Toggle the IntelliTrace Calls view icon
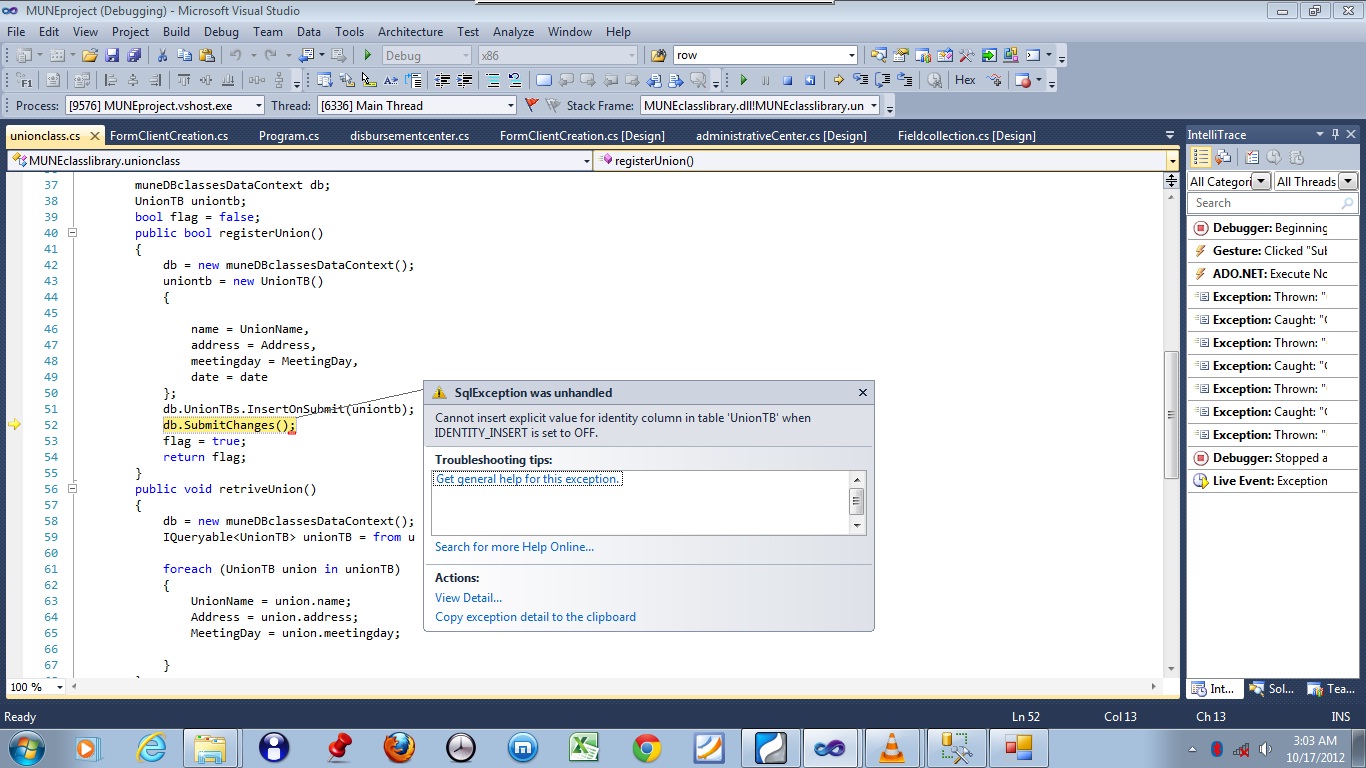This screenshot has width=1366, height=768. [1222, 157]
